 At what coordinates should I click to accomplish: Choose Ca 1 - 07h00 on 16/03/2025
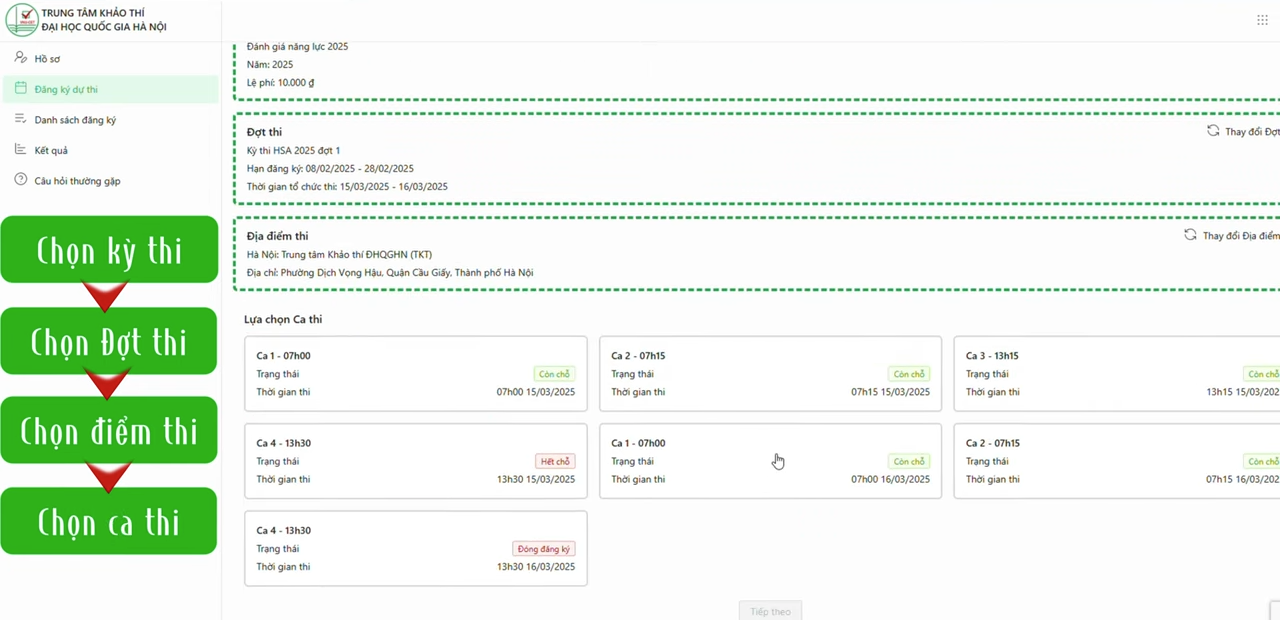tap(770, 460)
